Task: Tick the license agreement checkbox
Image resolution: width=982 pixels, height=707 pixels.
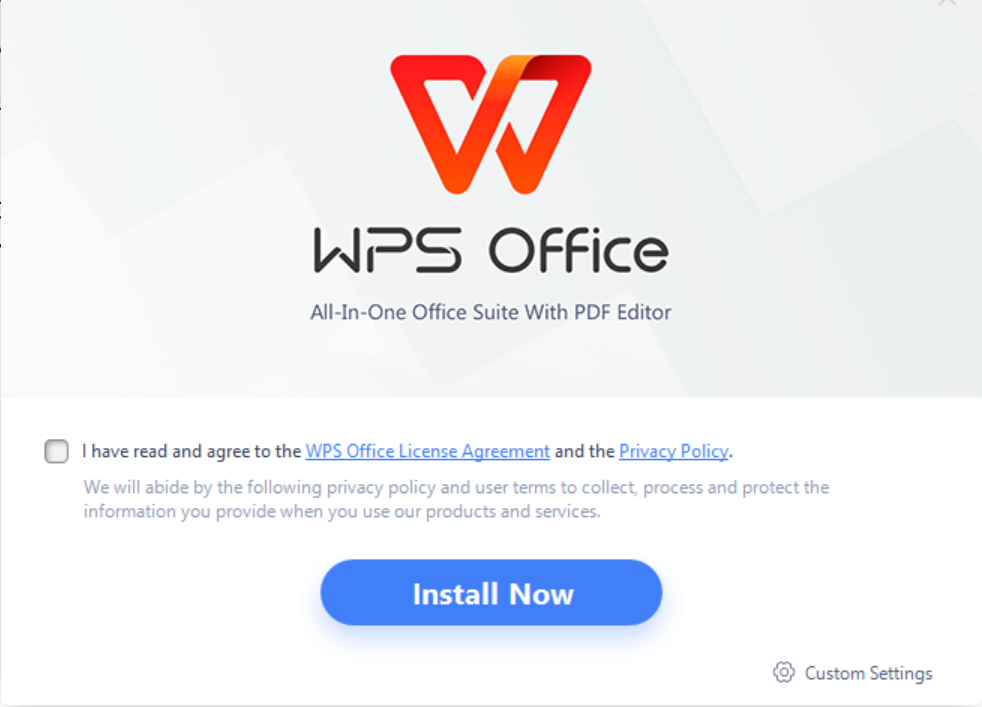Action: 56,451
